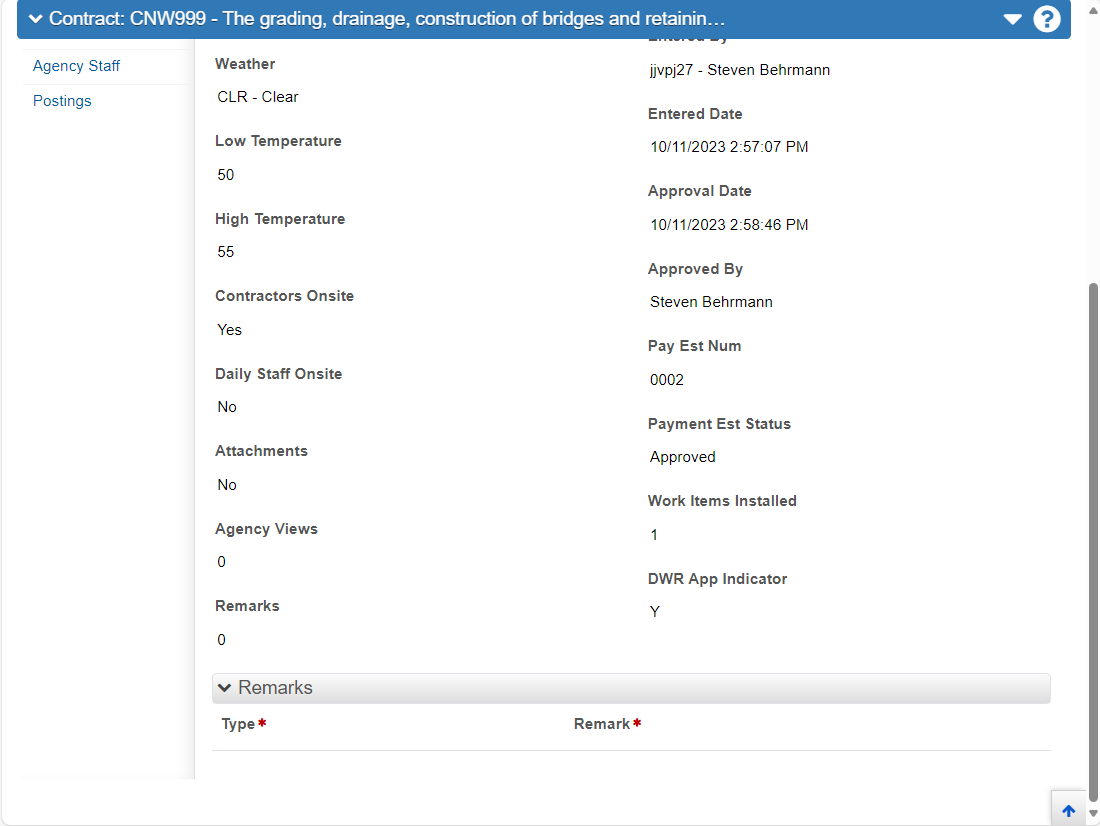Click the Approved payment estimate status
The image size is (1100, 826).
(x=683, y=458)
